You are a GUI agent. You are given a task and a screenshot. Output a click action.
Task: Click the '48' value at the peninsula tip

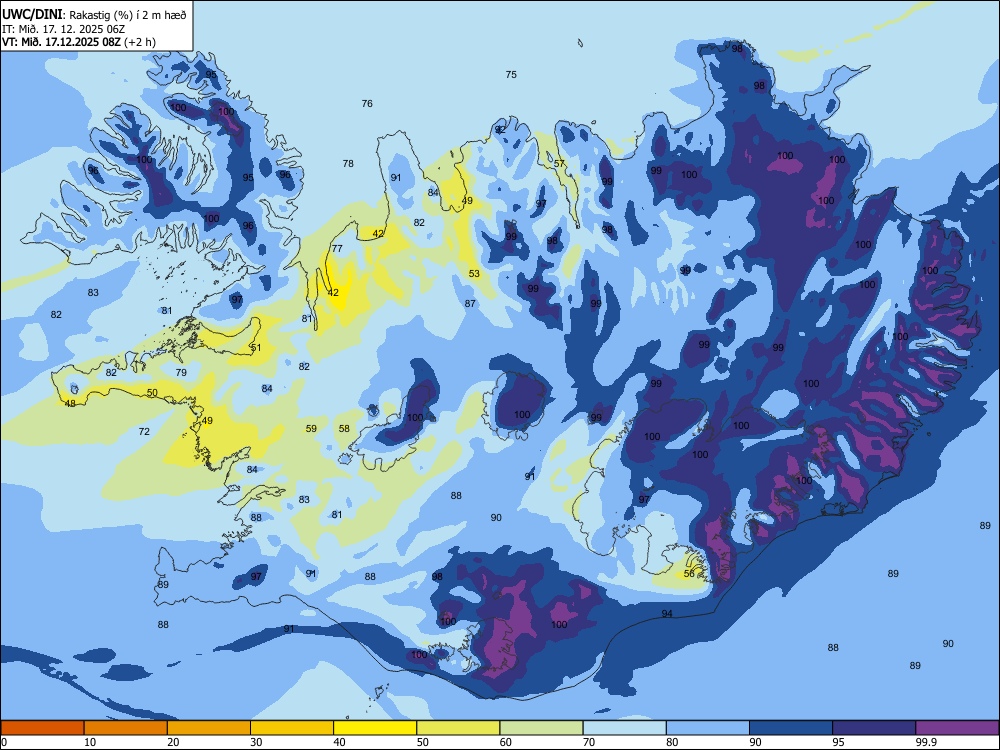pyautogui.click(x=70, y=404)
